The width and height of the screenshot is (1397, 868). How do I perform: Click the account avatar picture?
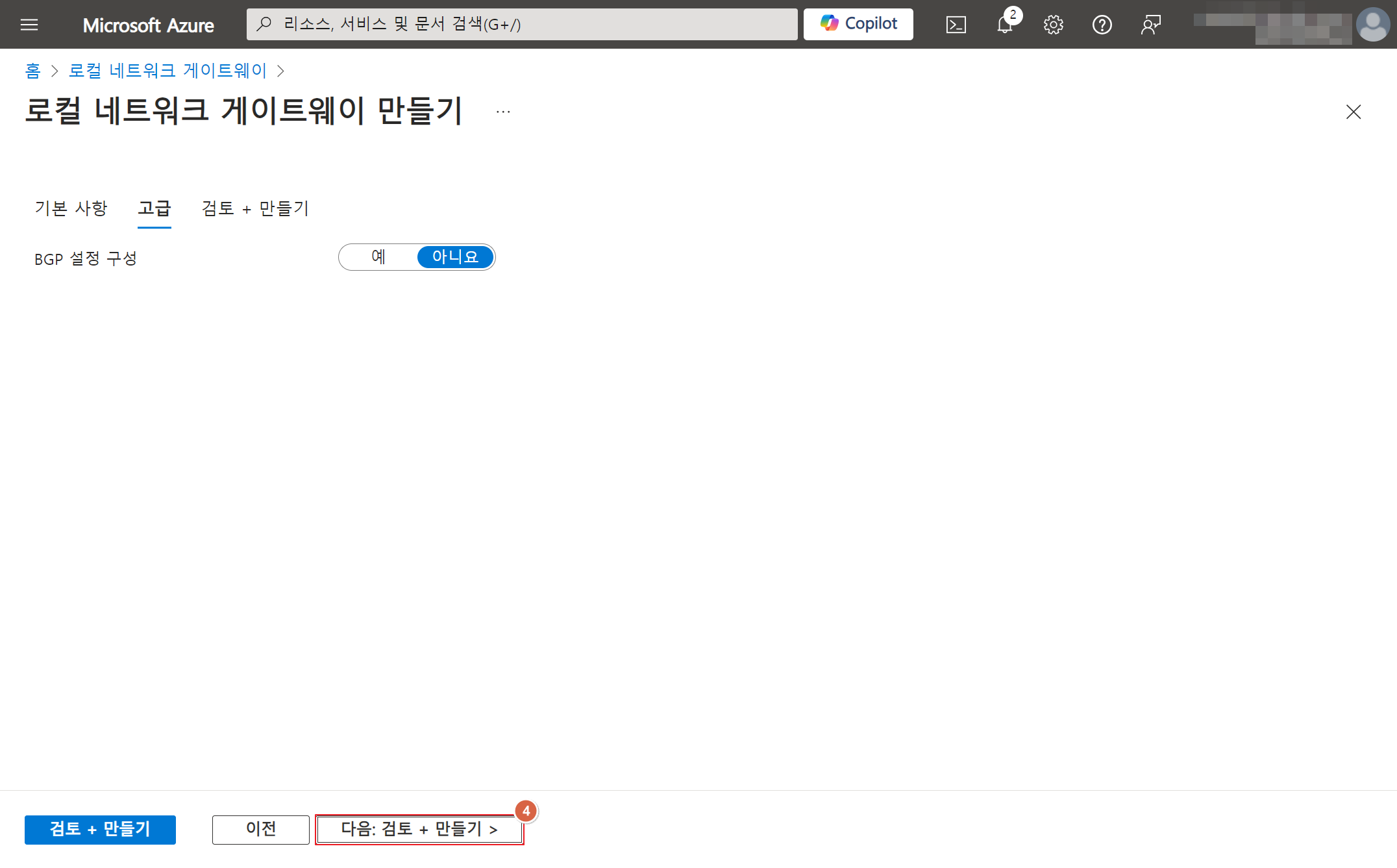coord(1372,25)
